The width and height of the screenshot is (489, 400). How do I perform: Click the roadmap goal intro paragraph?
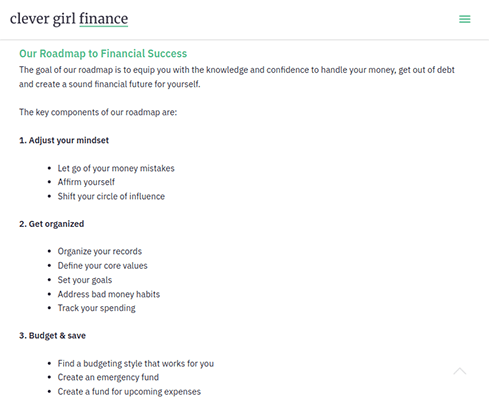pyautogui.click(x=237, y=77)
